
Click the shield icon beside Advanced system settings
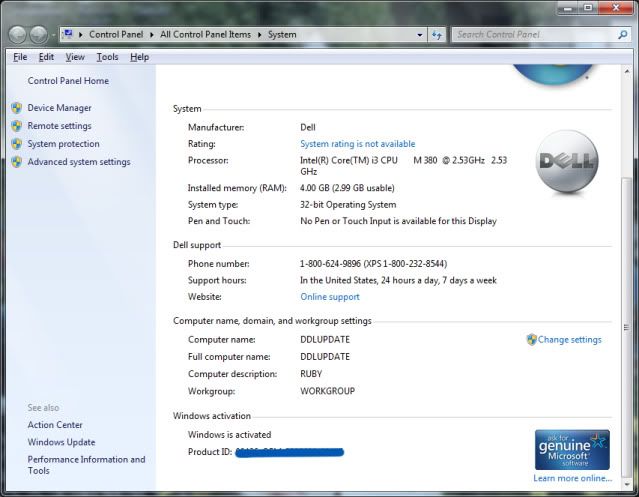[17, 162]
